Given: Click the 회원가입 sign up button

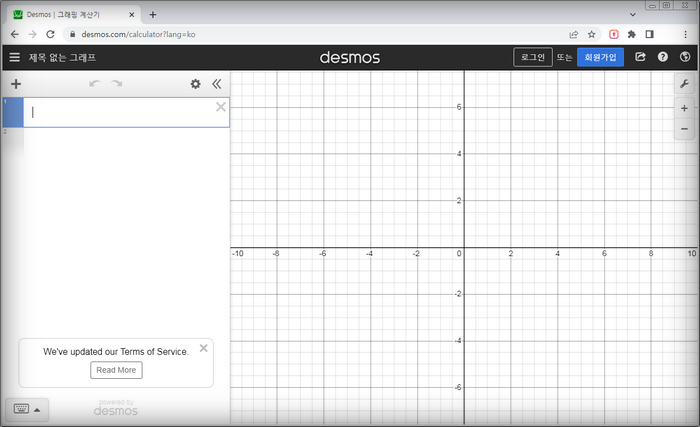Looking at the screenshot, I should pyautogui.click(x=600, y=57).
